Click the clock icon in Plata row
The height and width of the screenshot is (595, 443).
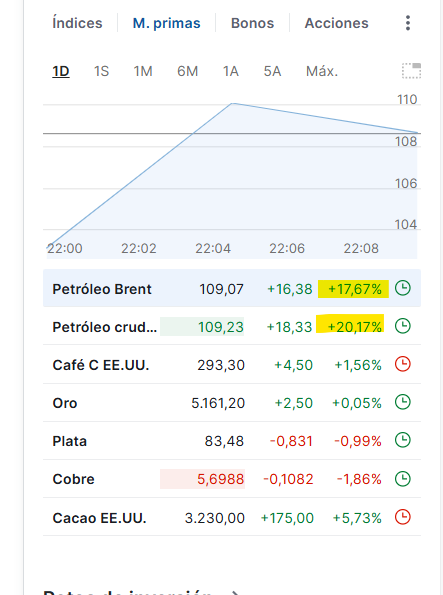pyautogui.click(x=403, y=440)
